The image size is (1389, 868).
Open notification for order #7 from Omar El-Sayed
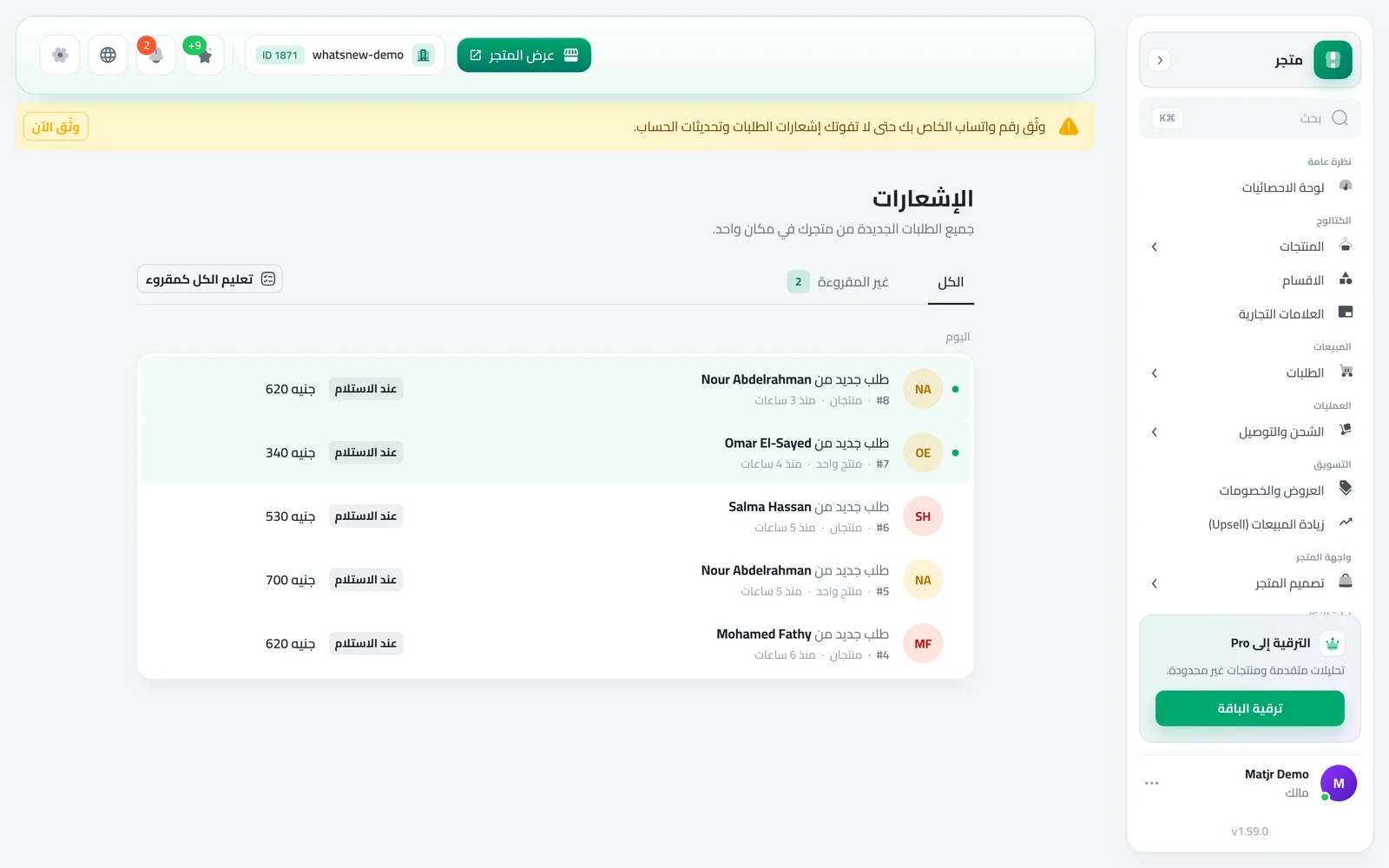(556, 452)
